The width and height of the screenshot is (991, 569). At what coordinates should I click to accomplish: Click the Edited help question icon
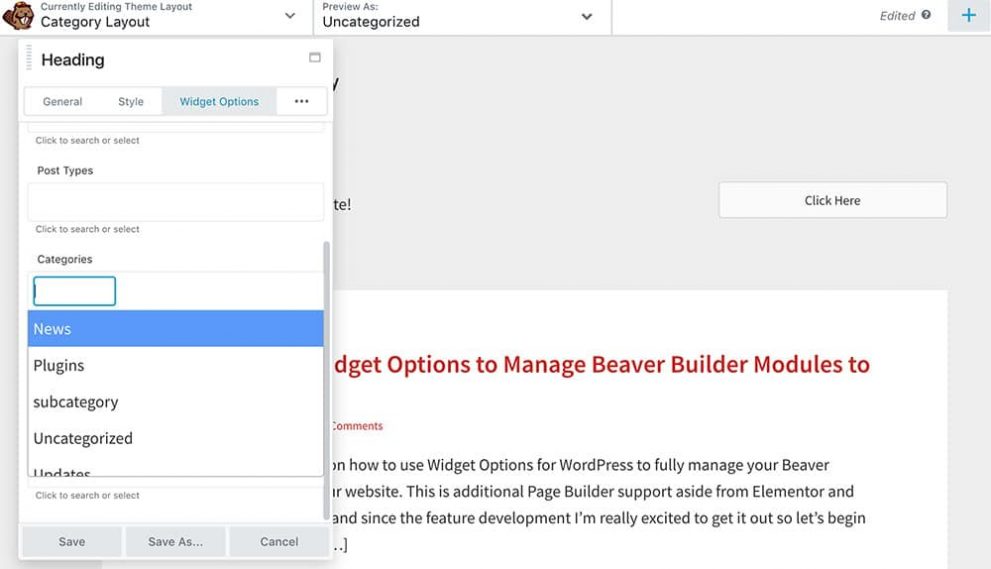(x=926, y=15)
